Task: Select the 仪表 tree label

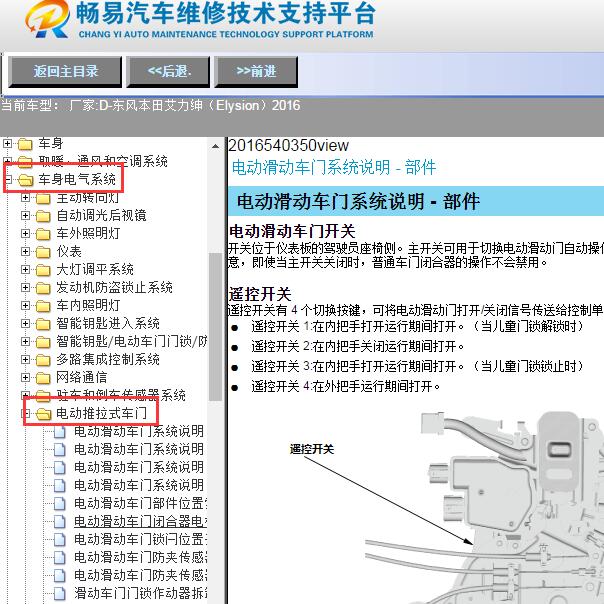Action: coord(69,252)
